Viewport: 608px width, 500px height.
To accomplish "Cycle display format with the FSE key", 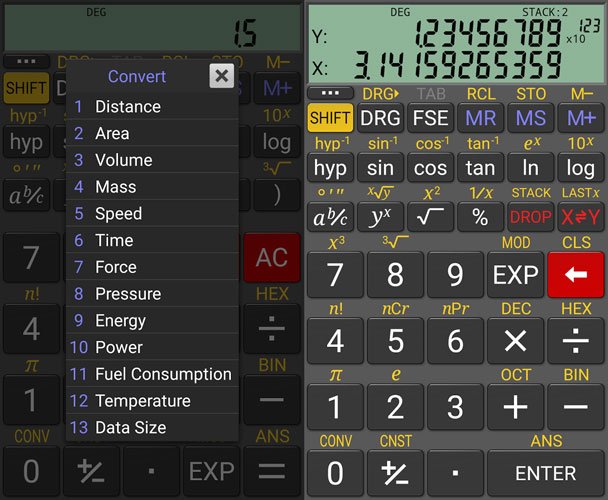I will pyautogui.click(x=430, y=118).
